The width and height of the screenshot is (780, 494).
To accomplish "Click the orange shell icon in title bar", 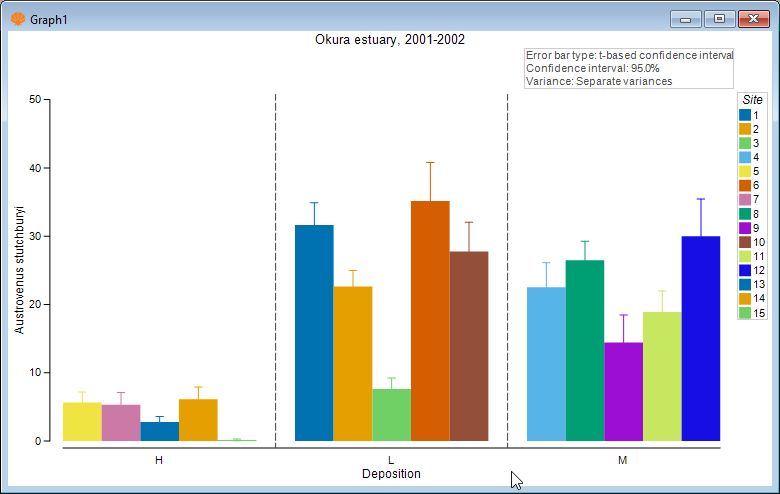I will [x=18, y=19].
